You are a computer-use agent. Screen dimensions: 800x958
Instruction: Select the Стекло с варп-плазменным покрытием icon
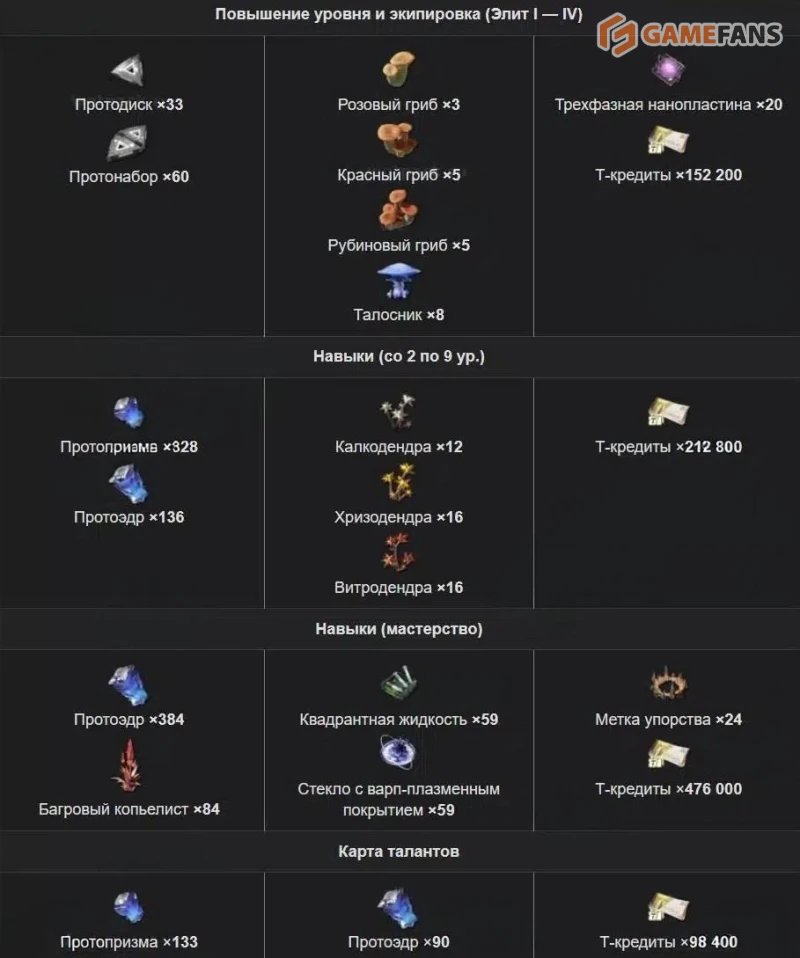398,752
